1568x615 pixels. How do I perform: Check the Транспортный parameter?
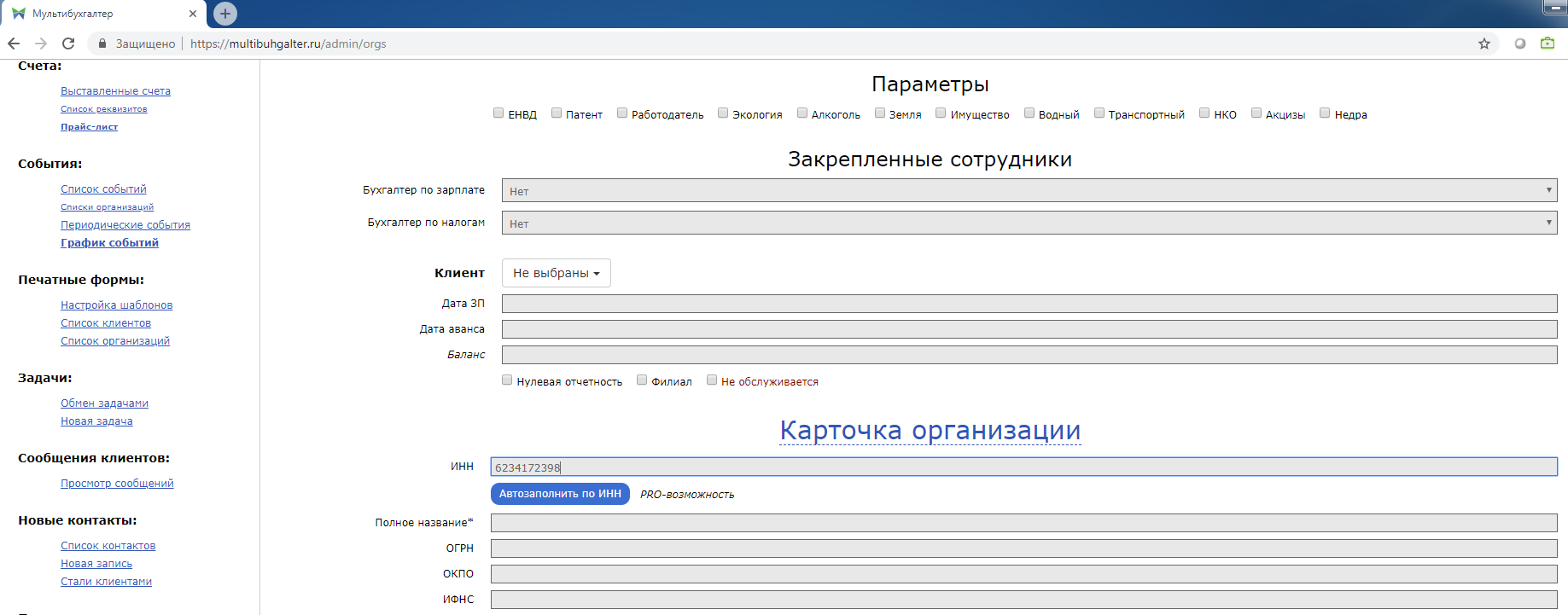1099,113
